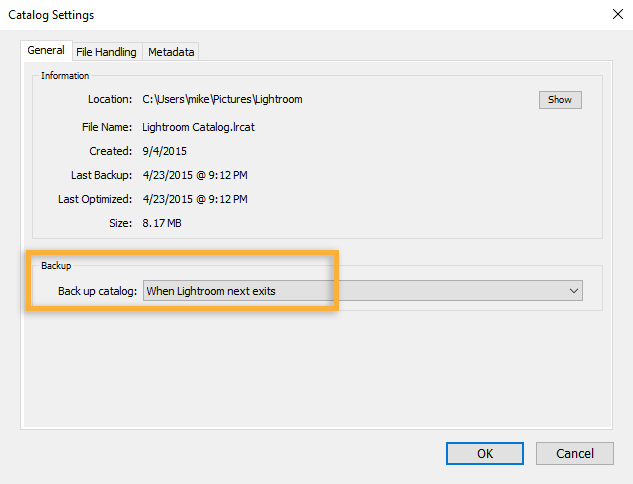Click the Lightroom Catalog.lrcat file name
This screenshot has width=633, height=484.
198,127
